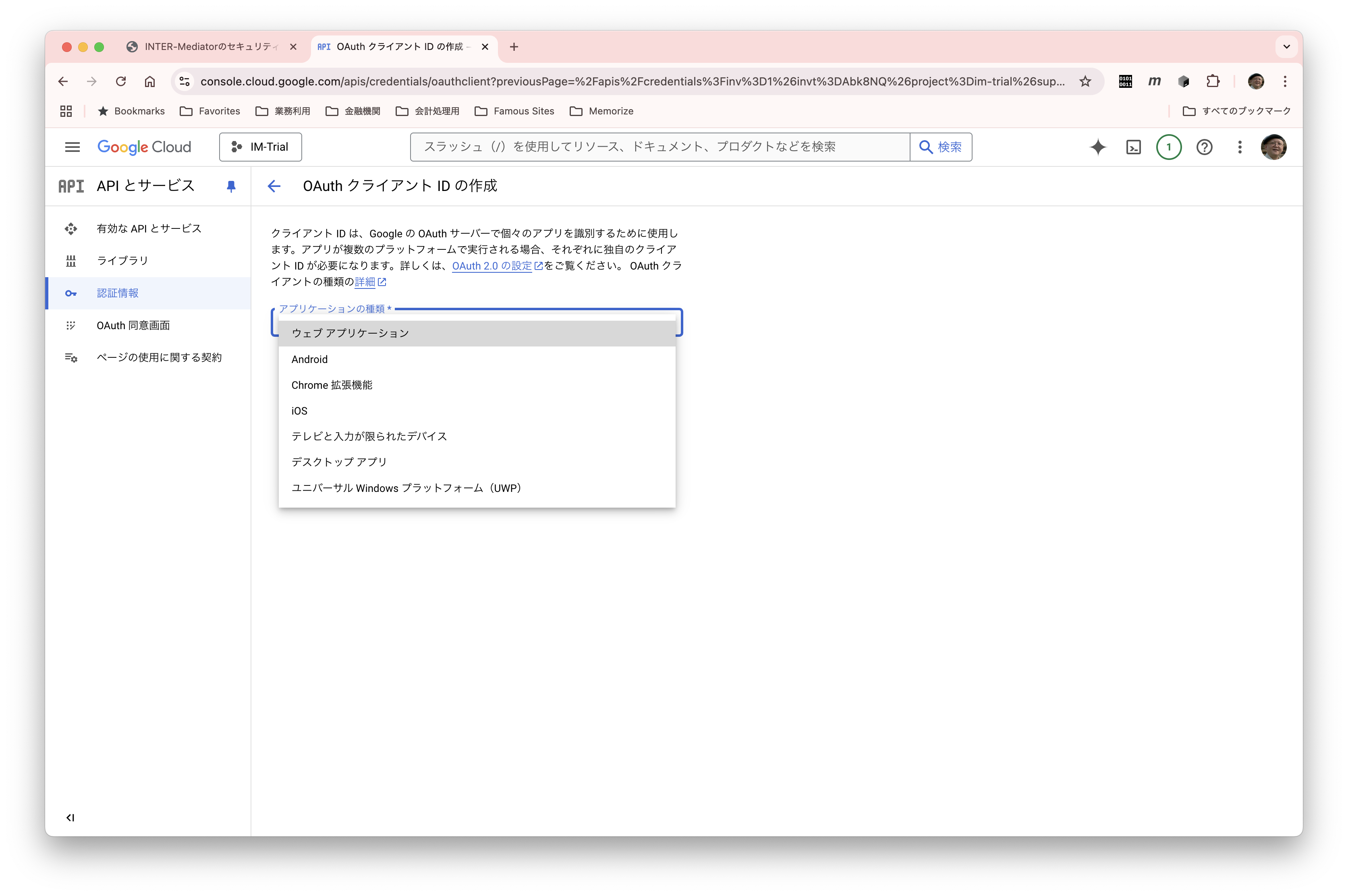The width and height of the screenshot is (1348, 896).
Task: Close the INTER-Mediator tab
Action: (x=293, y=47)
